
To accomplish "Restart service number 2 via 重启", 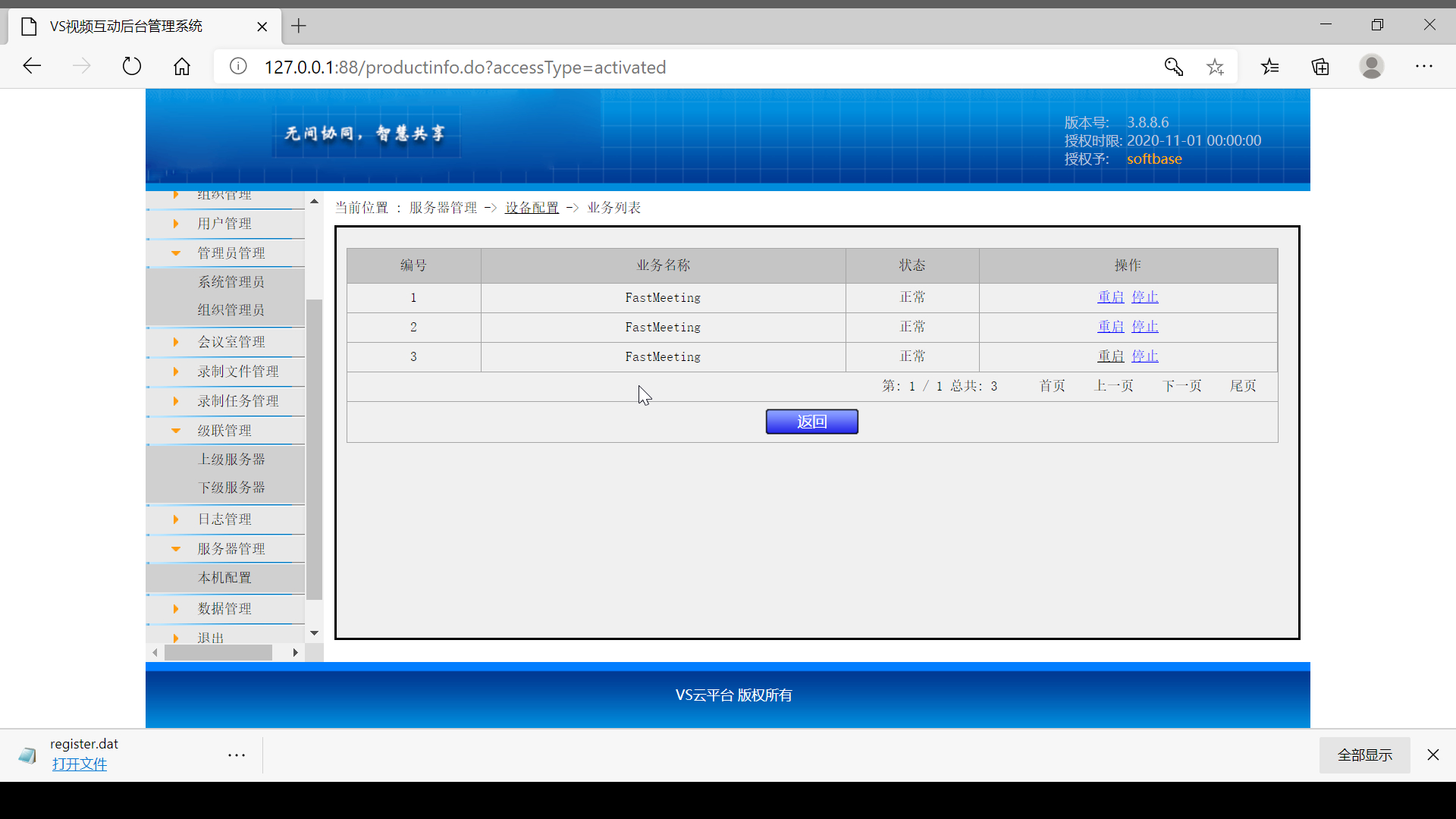I will 1111,327.
